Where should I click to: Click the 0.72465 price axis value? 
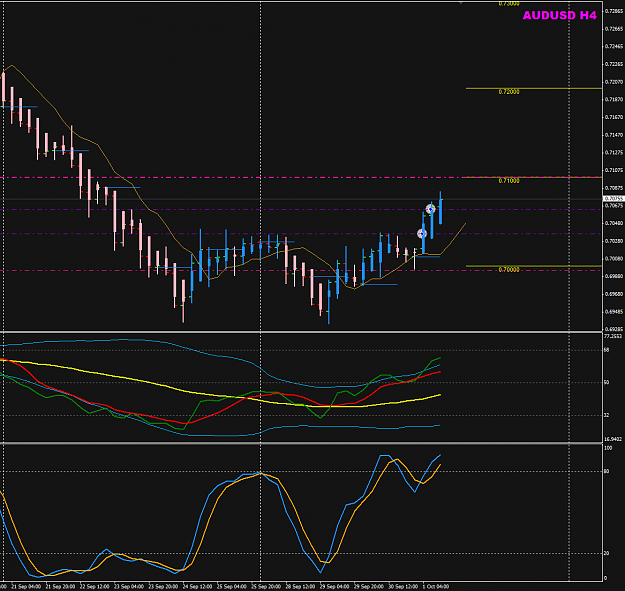tap(613, 47)
